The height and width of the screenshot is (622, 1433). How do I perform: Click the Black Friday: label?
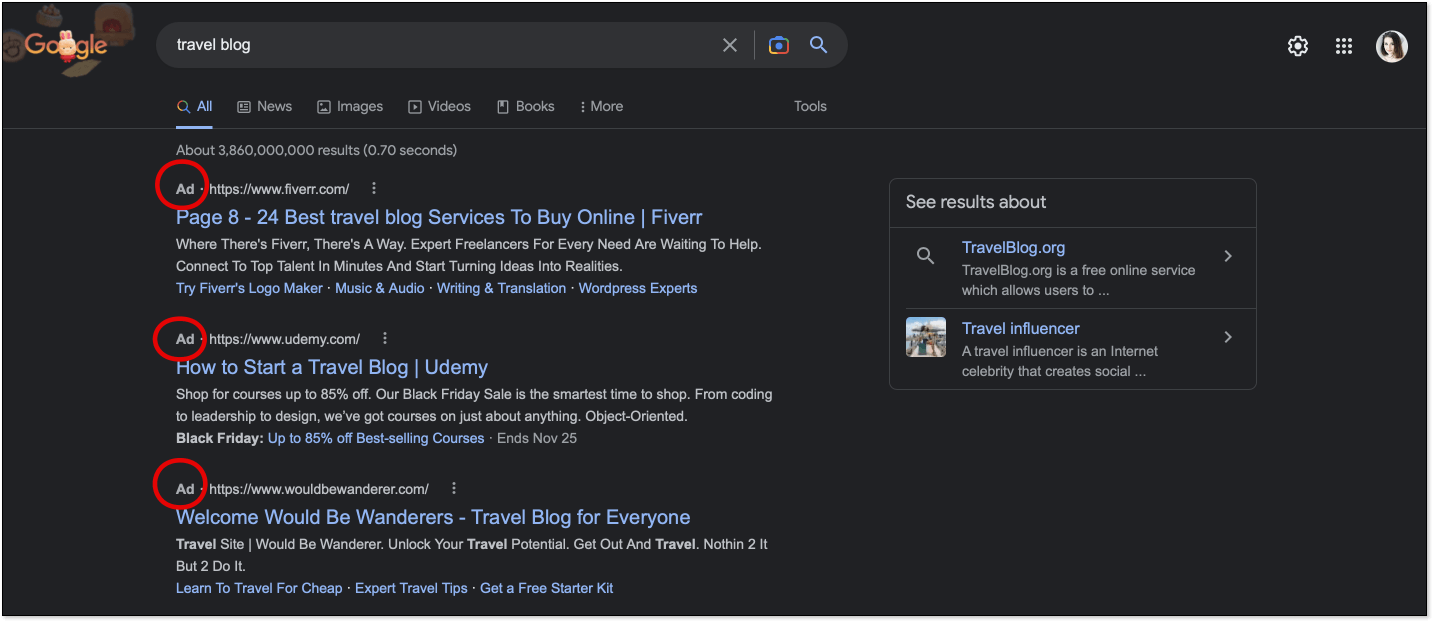[220, 438]
